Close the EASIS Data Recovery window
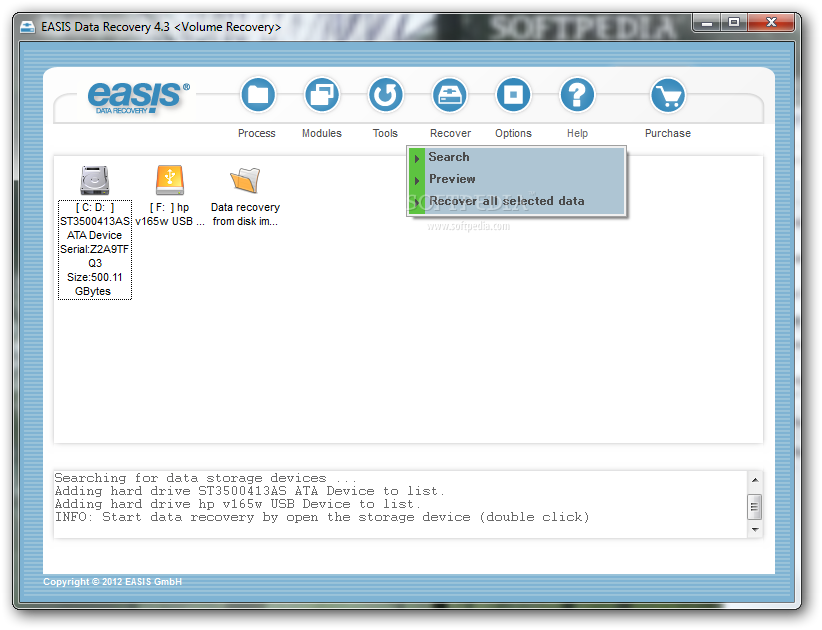The height and width of the screenshot is (630, 822). 771,23
